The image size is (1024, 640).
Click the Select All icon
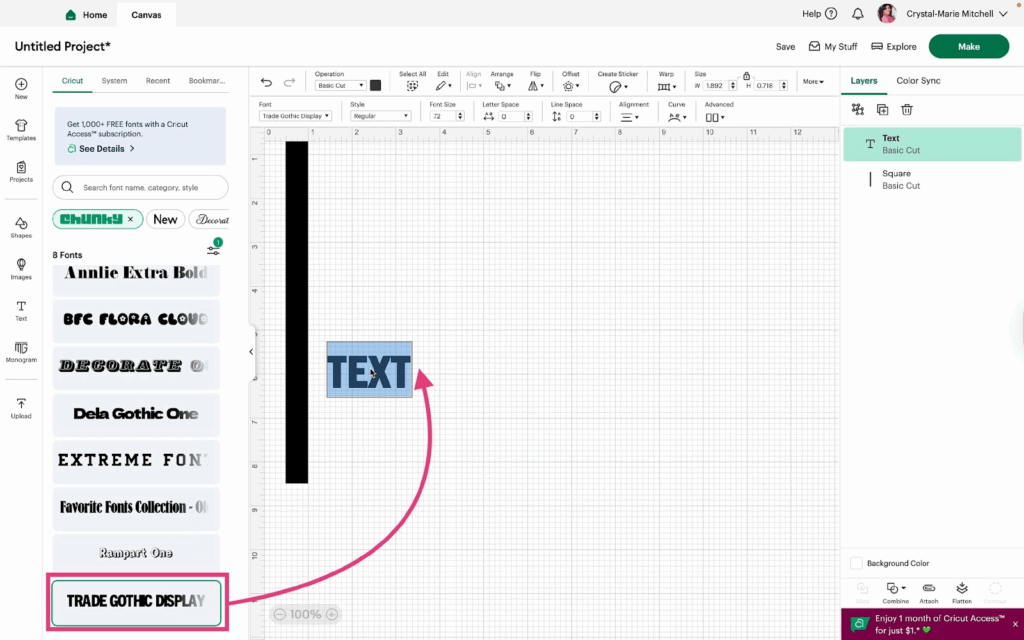pyautogui.click(x=412, y=86)
